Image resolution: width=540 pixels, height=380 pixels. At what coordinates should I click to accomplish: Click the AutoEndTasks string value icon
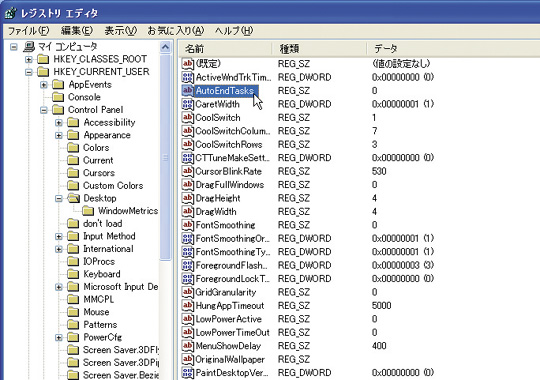coord(187,91)
